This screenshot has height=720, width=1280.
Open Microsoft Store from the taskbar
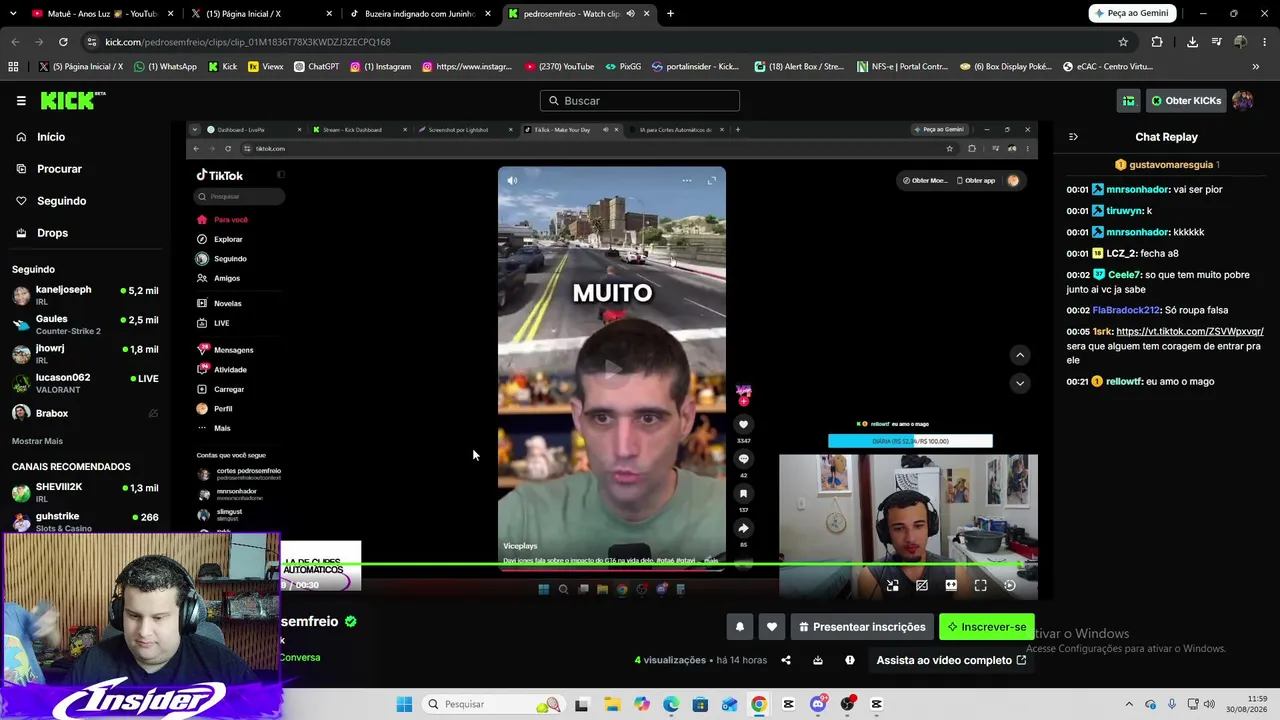pos(700,704)
